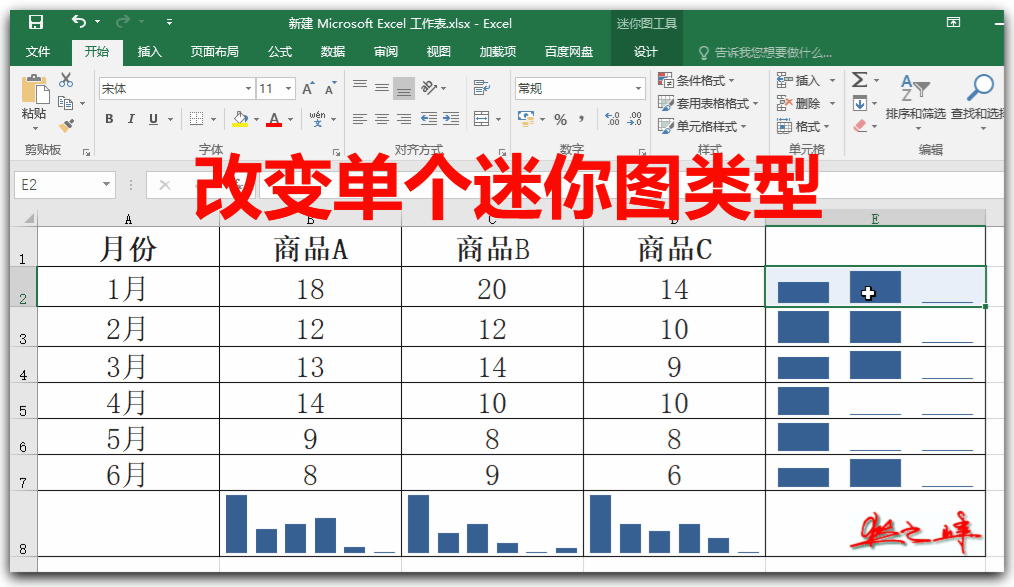Screen dimensions: 1014x587
Task: Click 排序和筛选 sort and filter button
Action: click(x=915, y=100)
